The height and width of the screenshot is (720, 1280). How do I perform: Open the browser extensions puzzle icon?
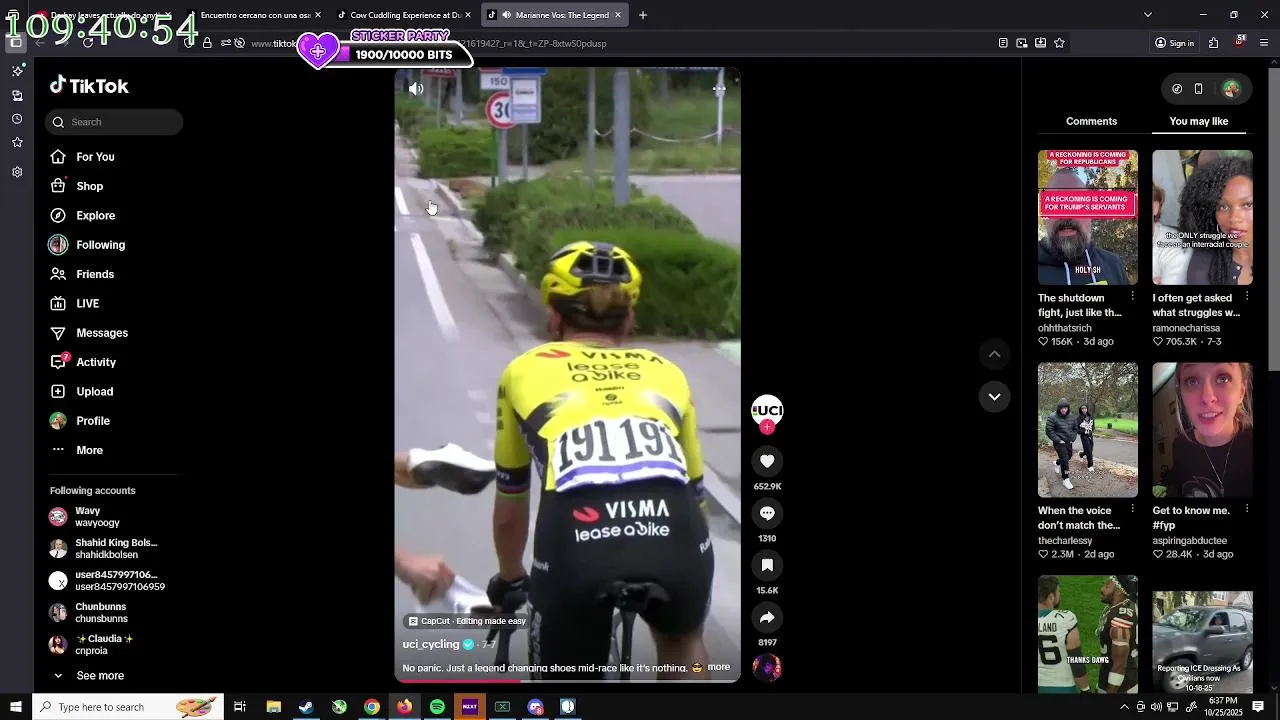(x=1213, y=43)
